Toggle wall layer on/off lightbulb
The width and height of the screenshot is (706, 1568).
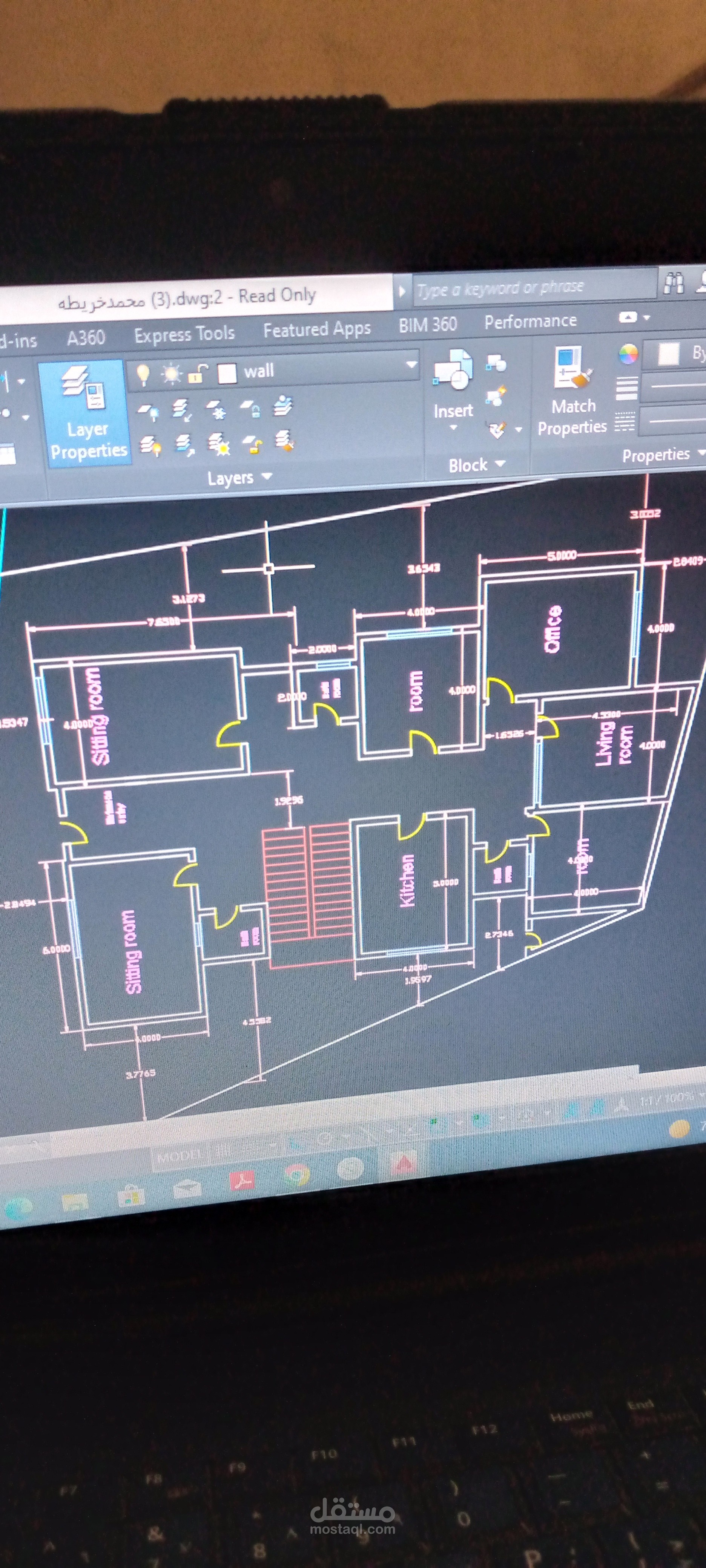(x=143, y=374)
